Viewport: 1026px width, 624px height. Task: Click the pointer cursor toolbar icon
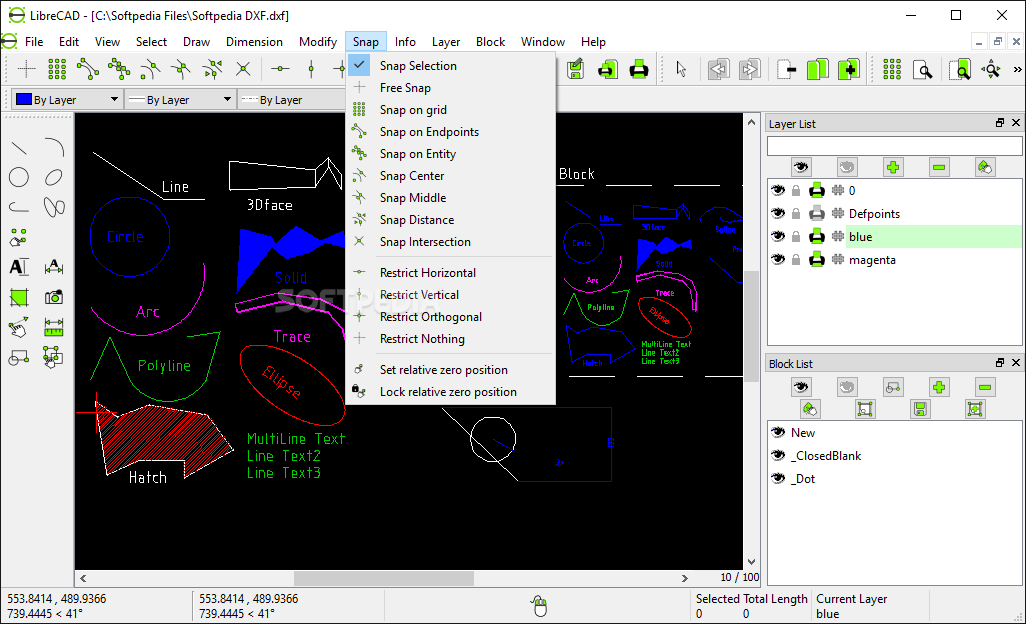[681, 69]
